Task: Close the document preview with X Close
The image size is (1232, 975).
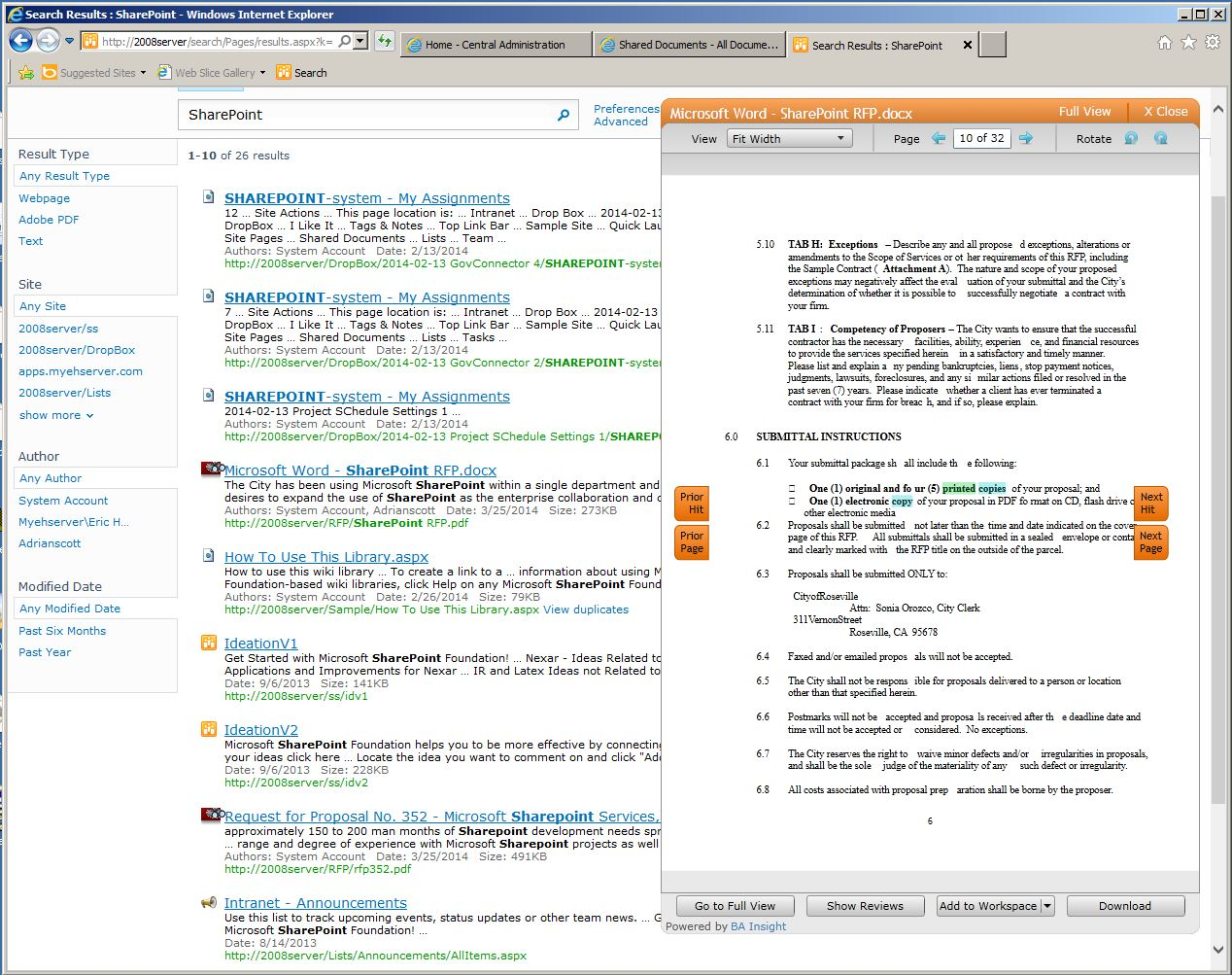Action: (x=1166, y=112)
